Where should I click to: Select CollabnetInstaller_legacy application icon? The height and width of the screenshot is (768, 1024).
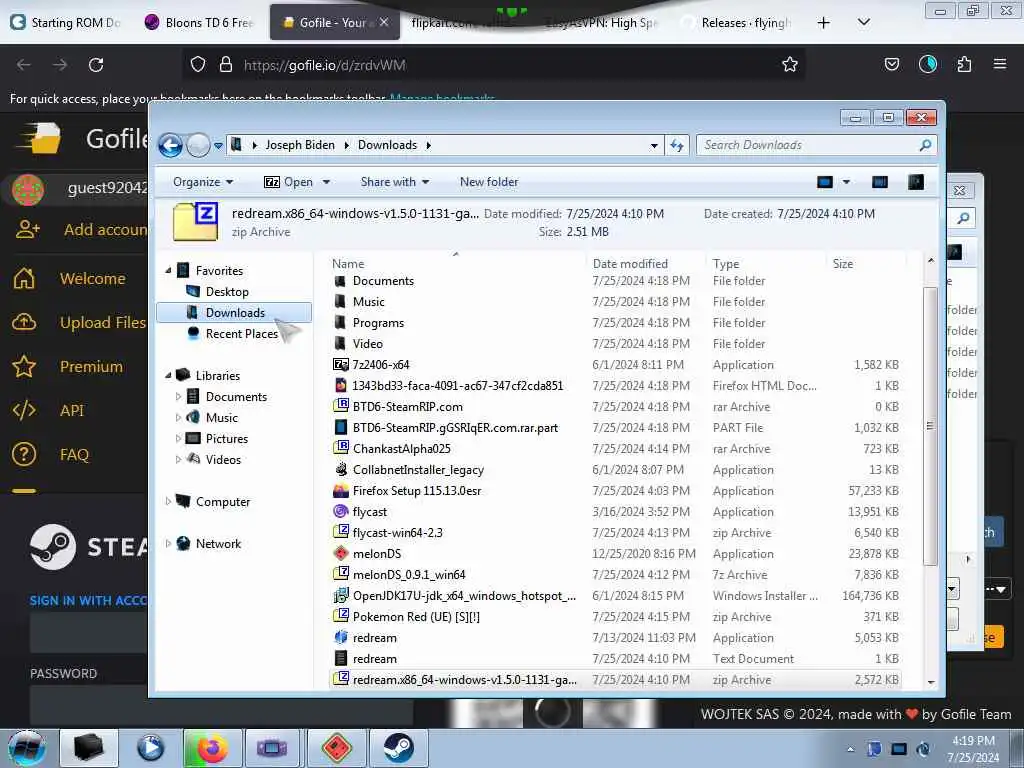click(x=340, y=470)
